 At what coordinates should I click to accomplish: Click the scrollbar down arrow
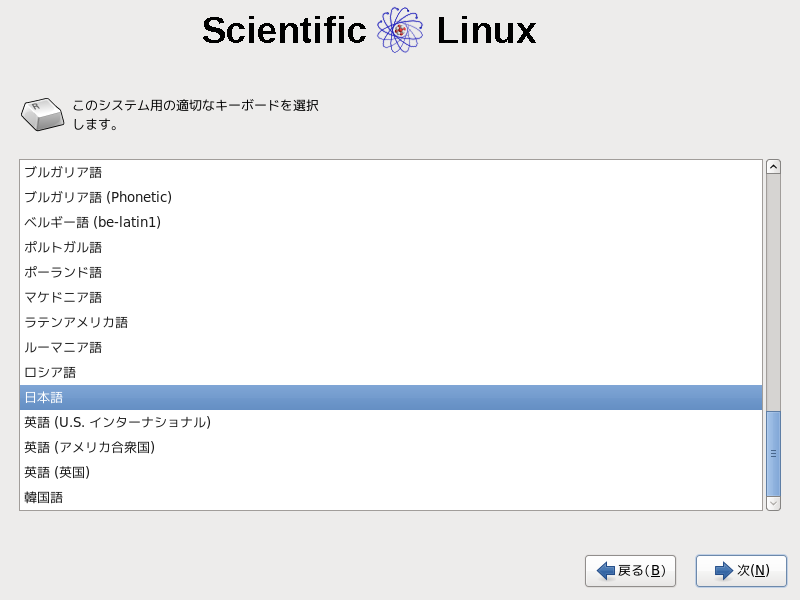coord(773,503)
